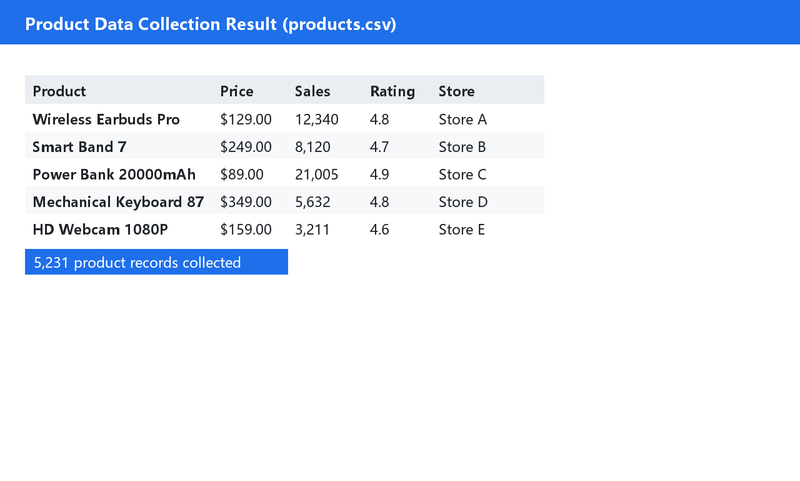Click the Store A cell
The width and height of the screenshot is (800, 481).
463,119
